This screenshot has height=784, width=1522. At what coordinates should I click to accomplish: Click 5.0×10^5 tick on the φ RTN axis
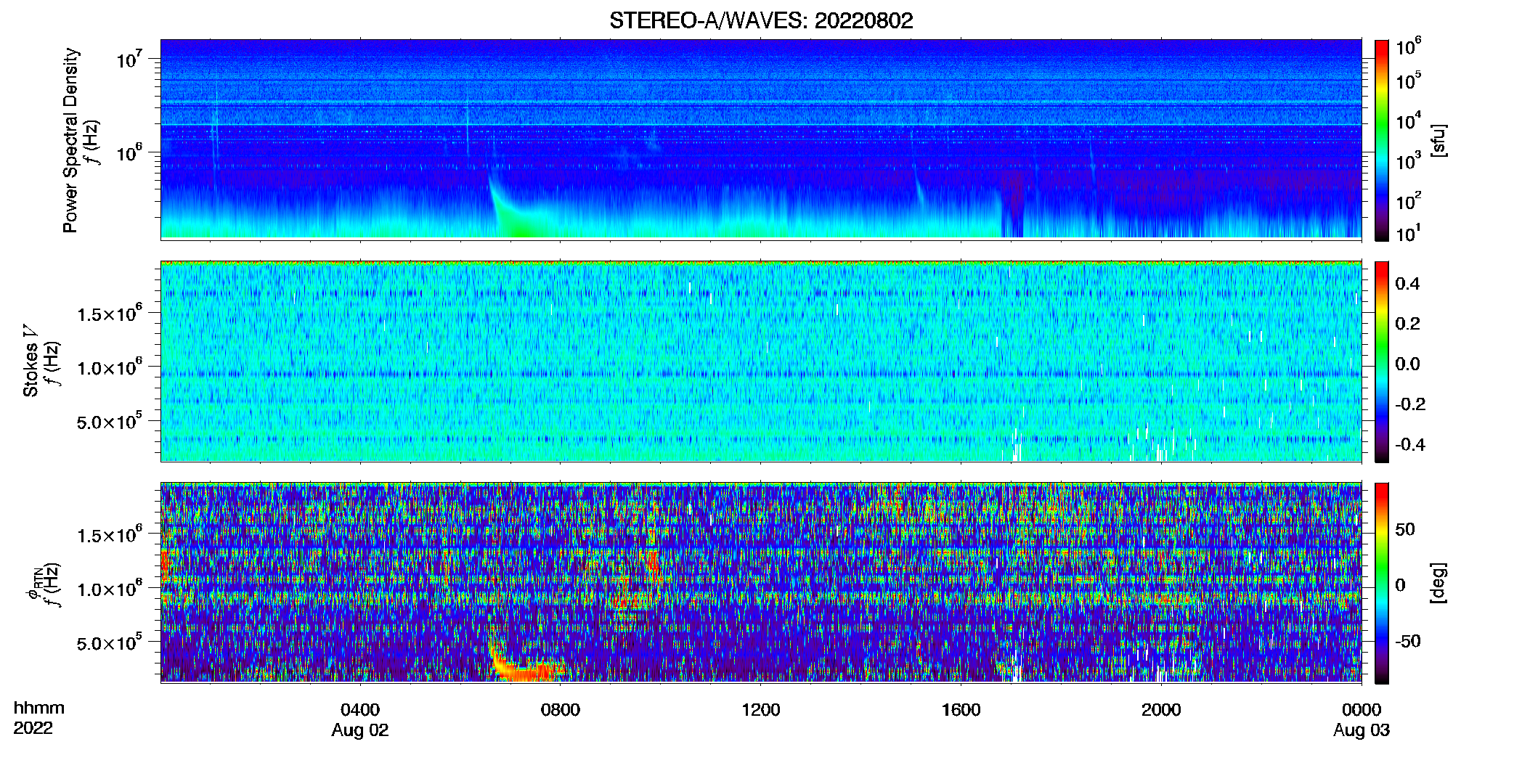pos(109,642)
